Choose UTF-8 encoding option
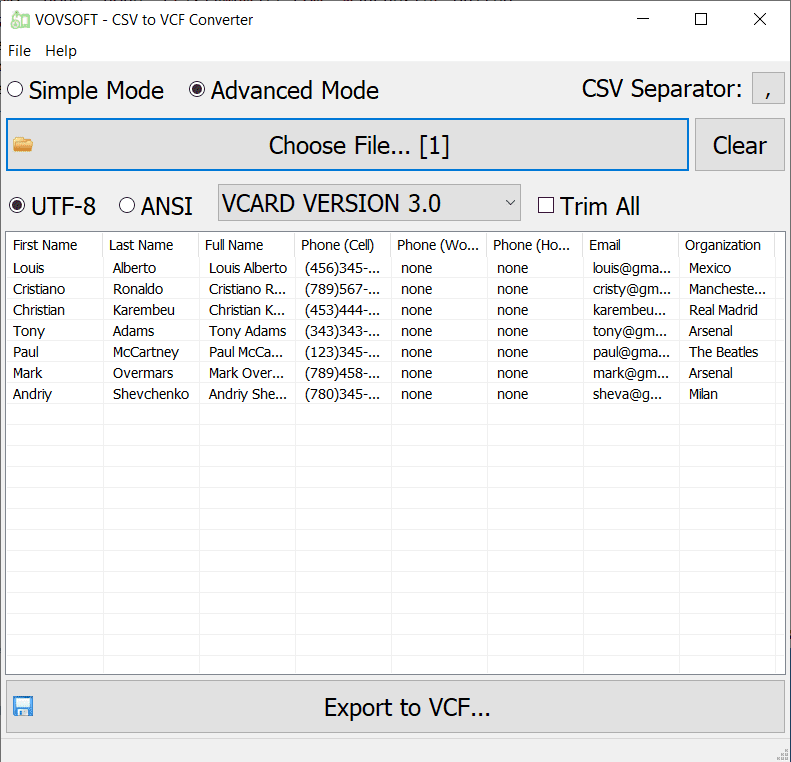Viewport: 791px width, 762px height. pyautogui.click(x=18, y=206)
